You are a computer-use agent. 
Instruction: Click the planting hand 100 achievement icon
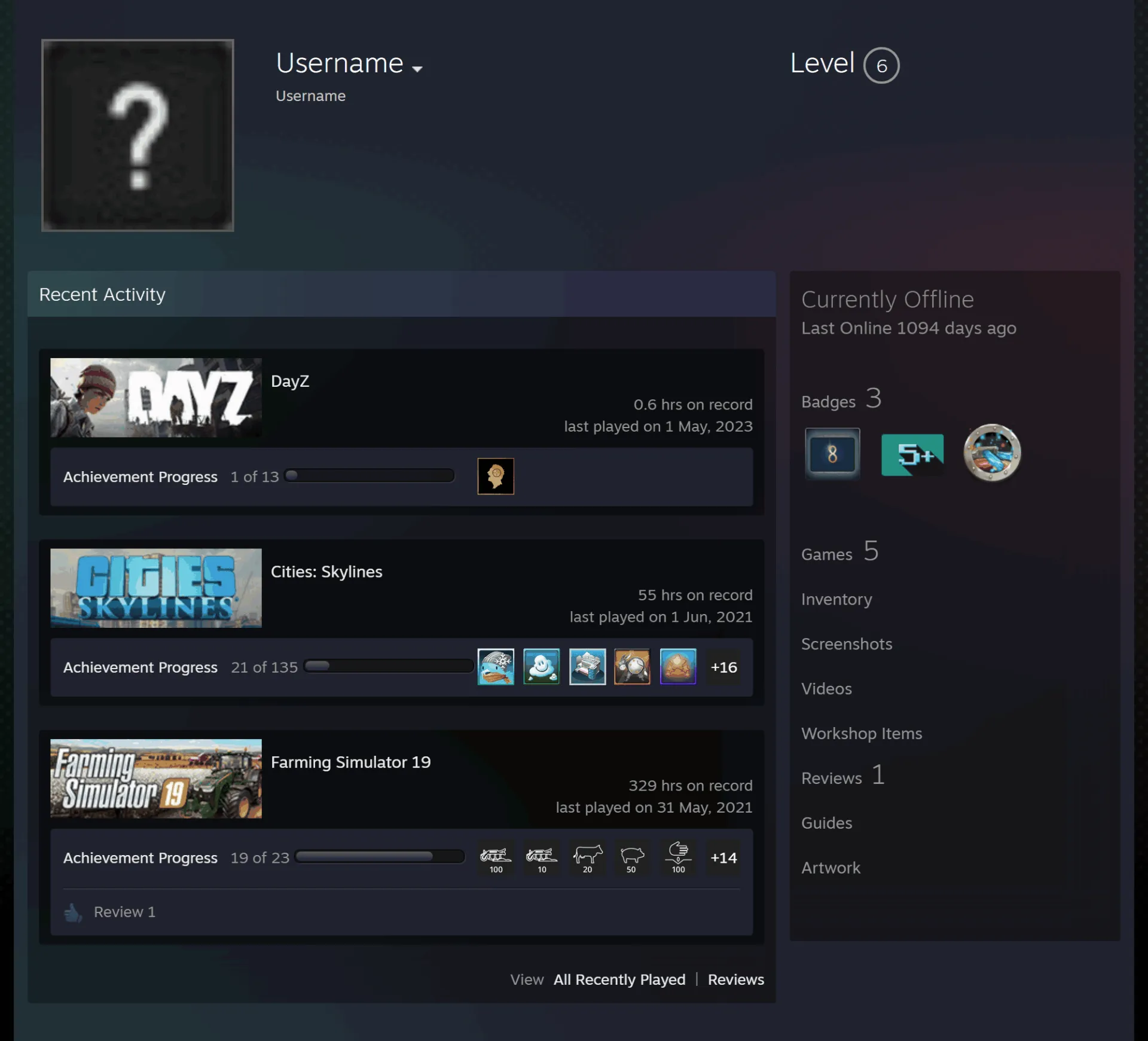[678, 857]
